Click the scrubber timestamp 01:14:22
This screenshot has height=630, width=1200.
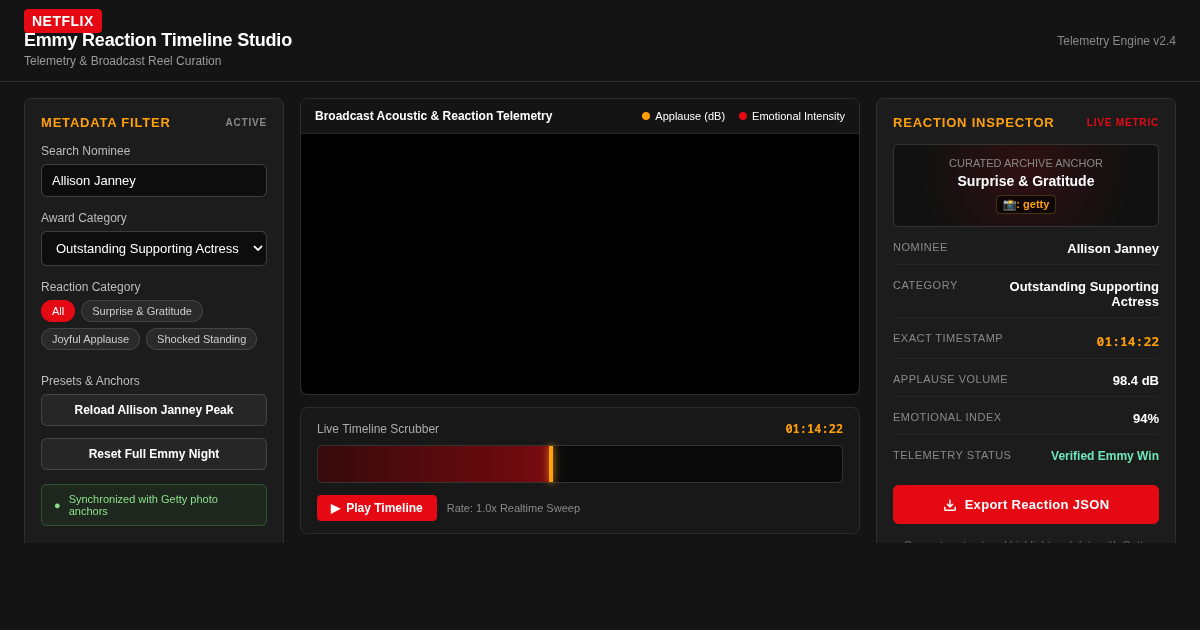[x=814, y=429]
